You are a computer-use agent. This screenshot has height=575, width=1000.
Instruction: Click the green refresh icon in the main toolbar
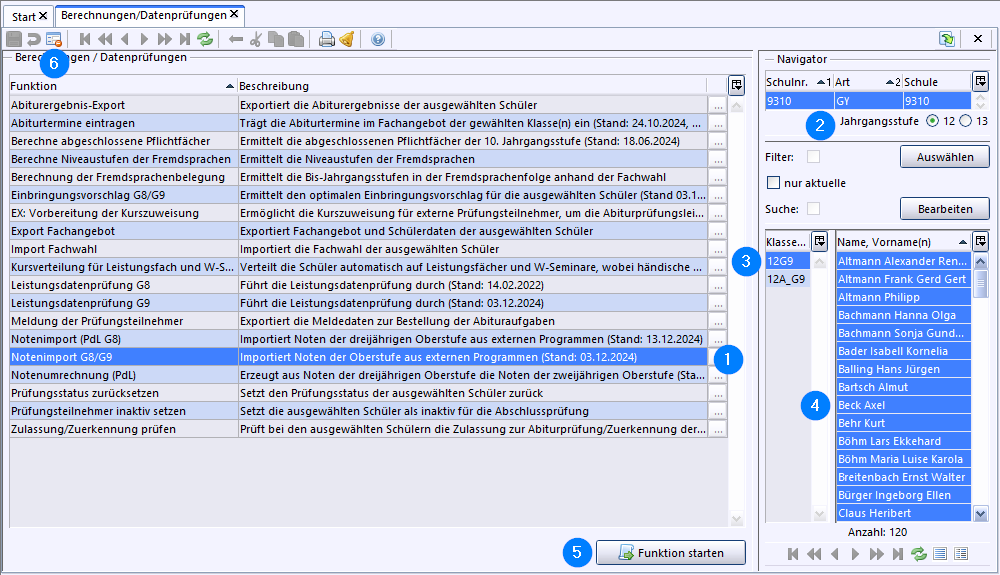pos(205,40)
